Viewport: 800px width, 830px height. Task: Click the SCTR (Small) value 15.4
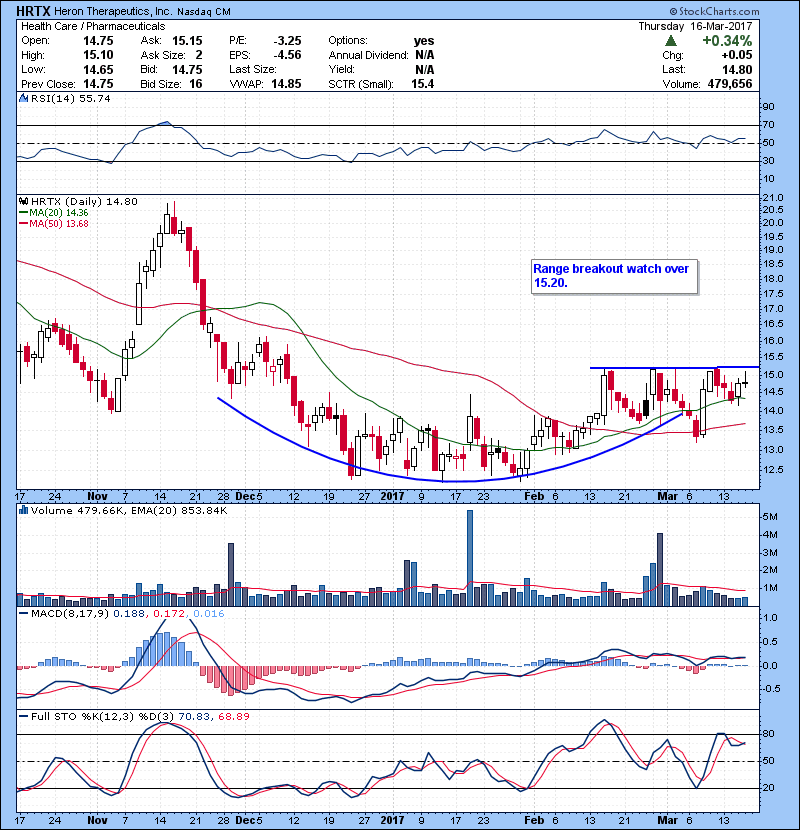pos(423,84)
